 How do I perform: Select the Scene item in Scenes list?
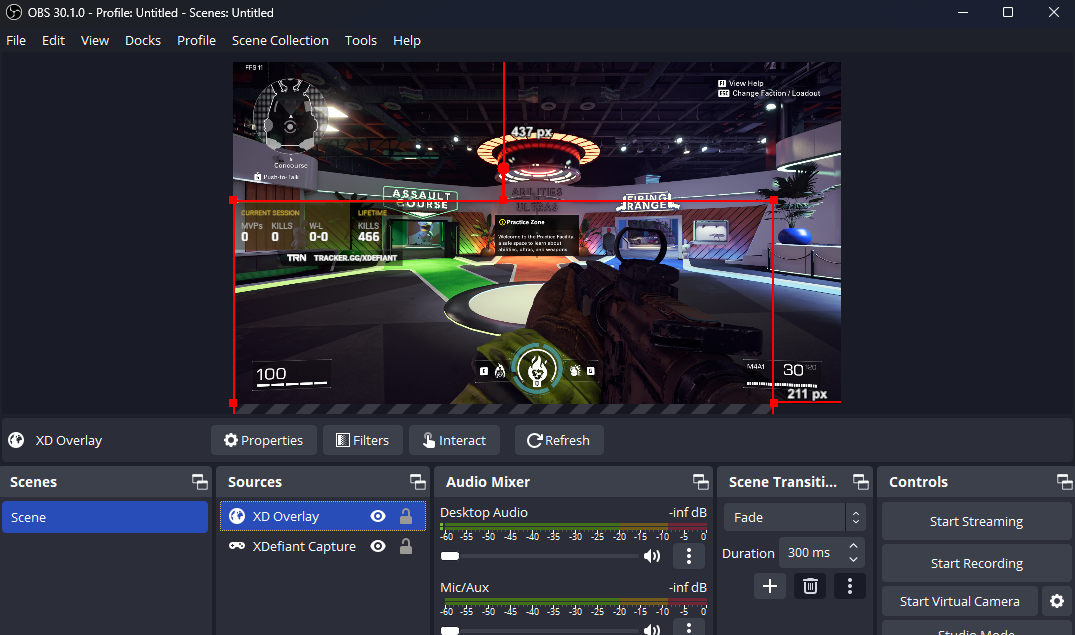pos(105,517)
